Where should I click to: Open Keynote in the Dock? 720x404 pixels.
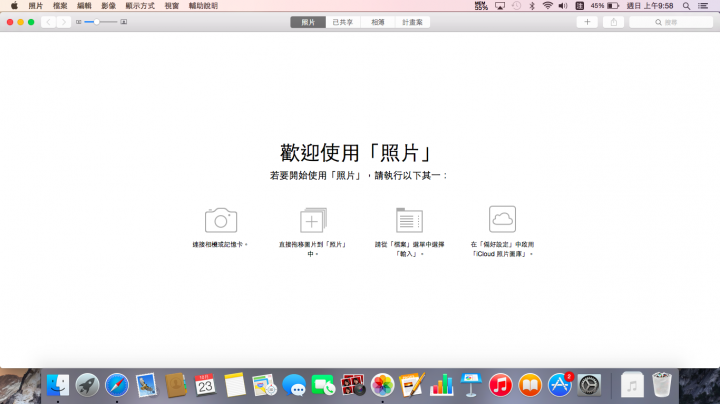(471, 385)
